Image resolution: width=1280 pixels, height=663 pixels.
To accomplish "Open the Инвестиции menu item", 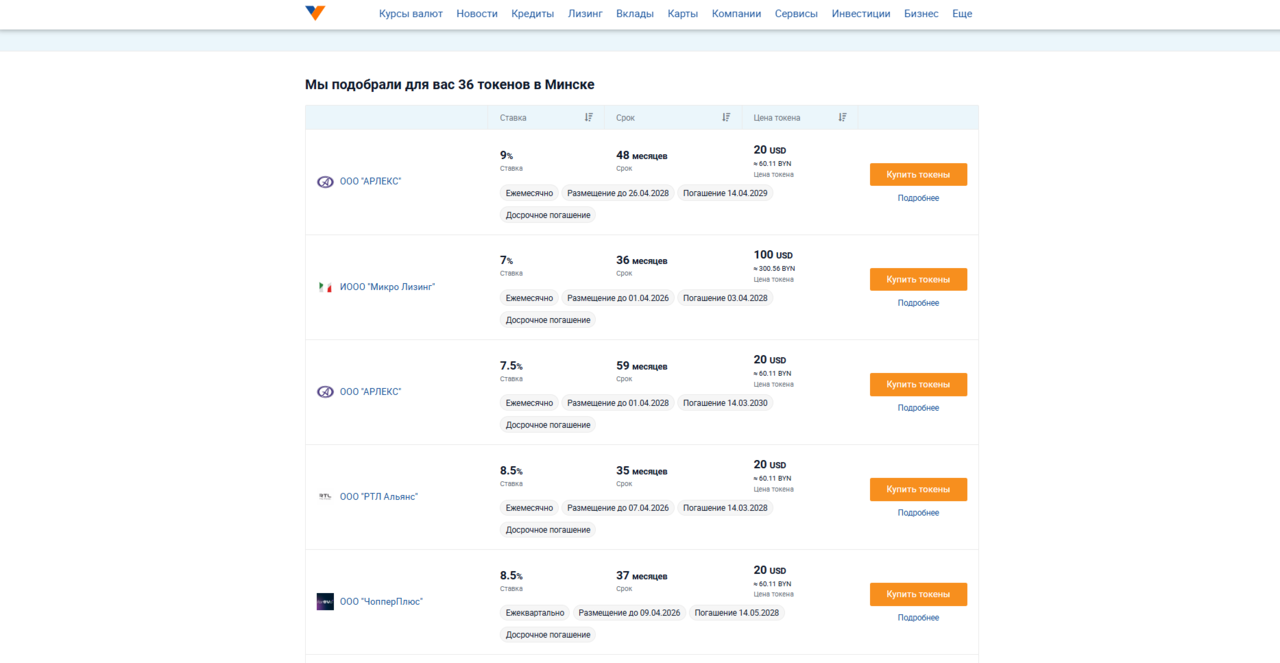I will 860,14.
